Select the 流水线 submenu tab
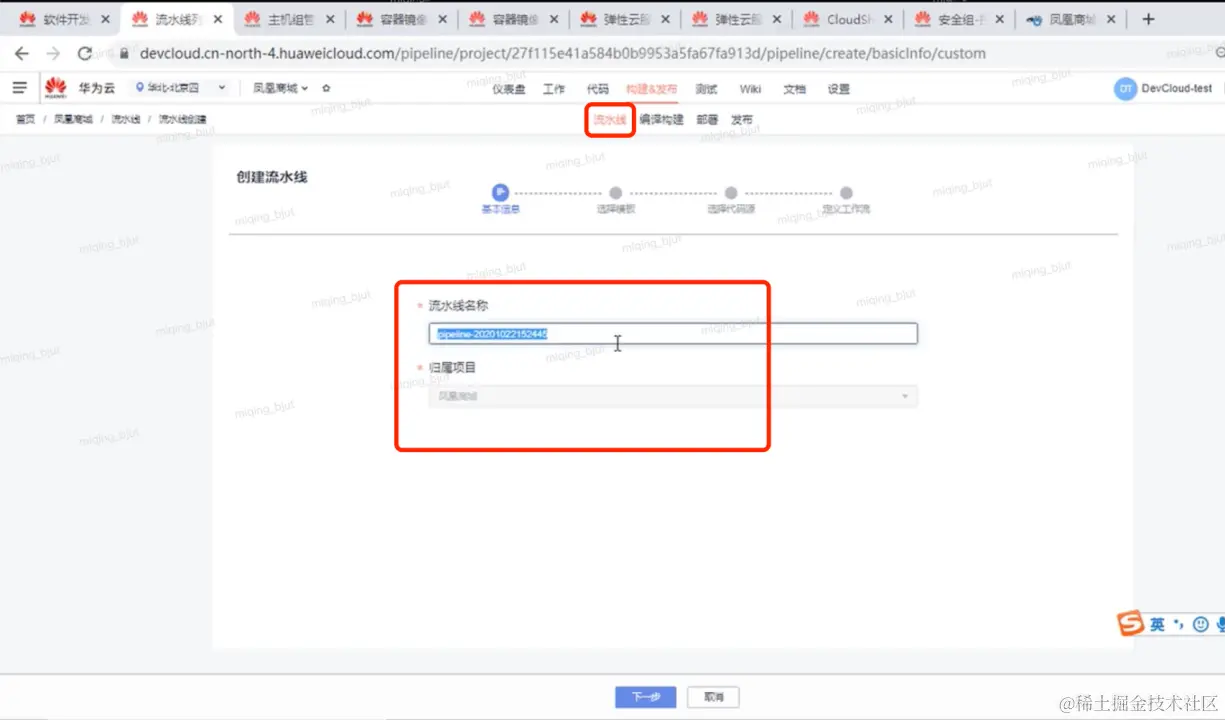 click(x=609, y=120)
